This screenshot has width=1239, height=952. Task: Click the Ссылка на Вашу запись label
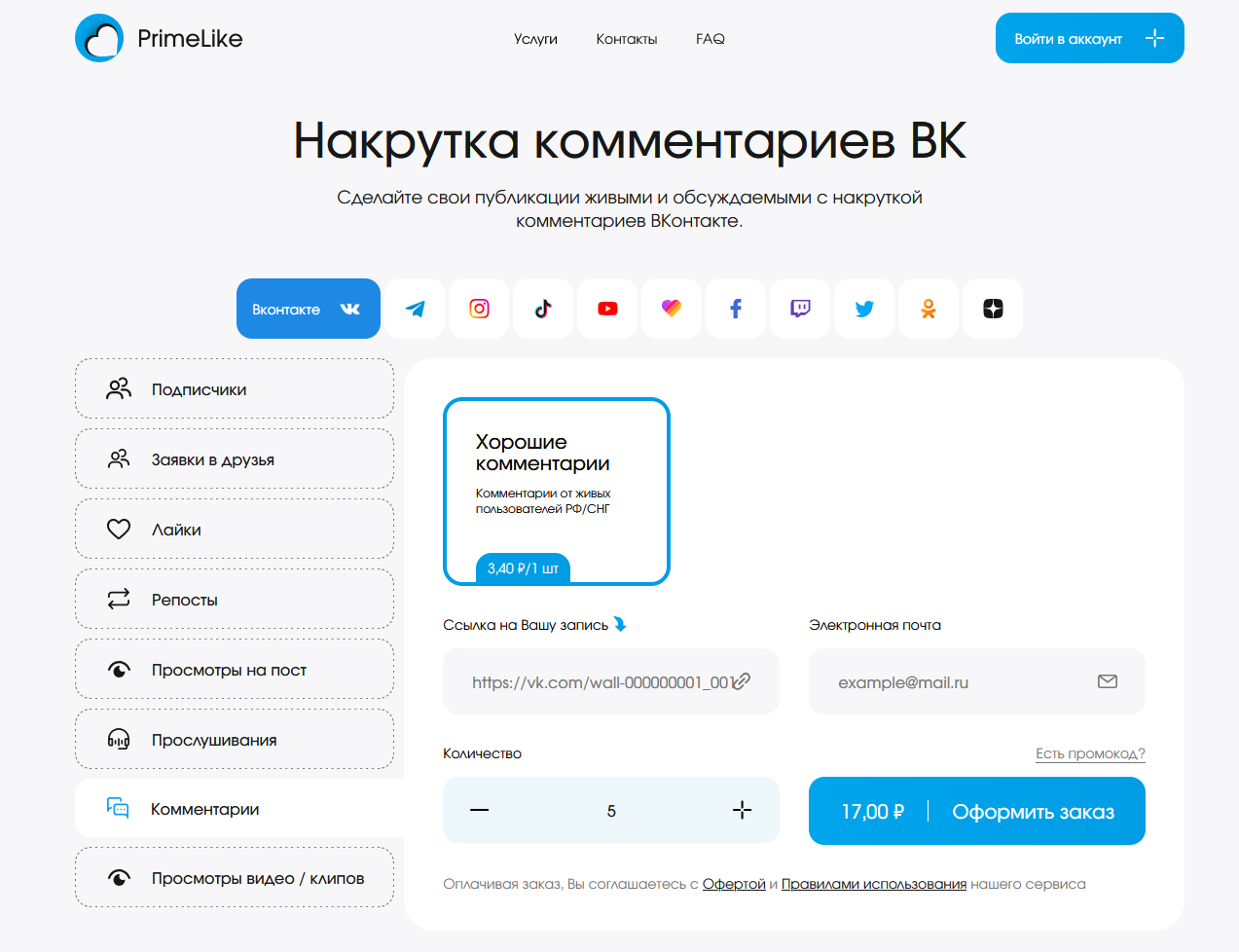[x=526, y=625]
